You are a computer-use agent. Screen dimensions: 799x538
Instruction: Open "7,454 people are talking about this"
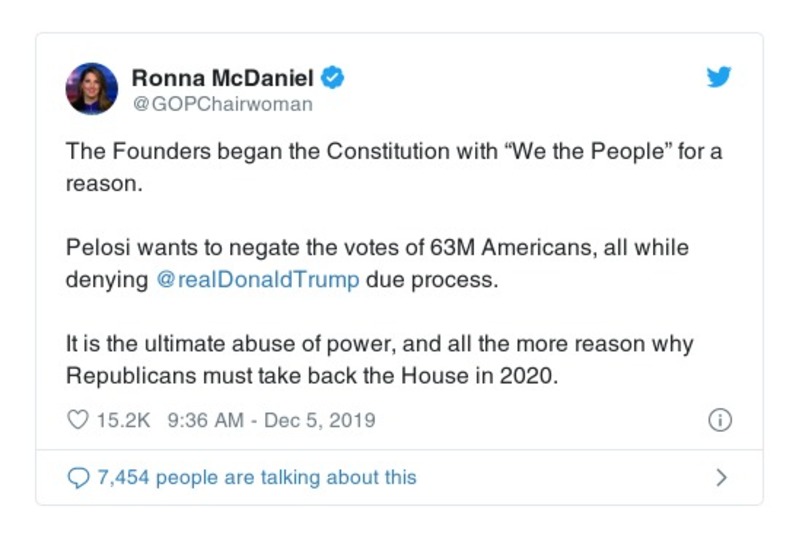[x=256, y=478]
